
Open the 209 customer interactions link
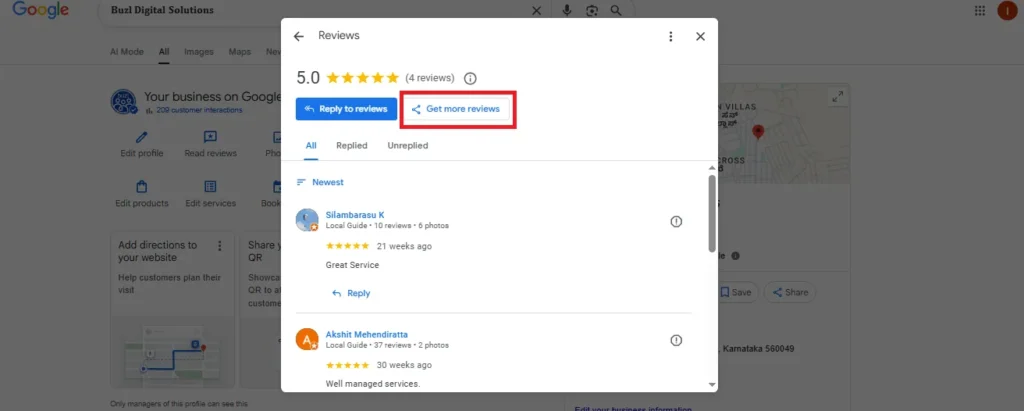[x=199, y=110]
